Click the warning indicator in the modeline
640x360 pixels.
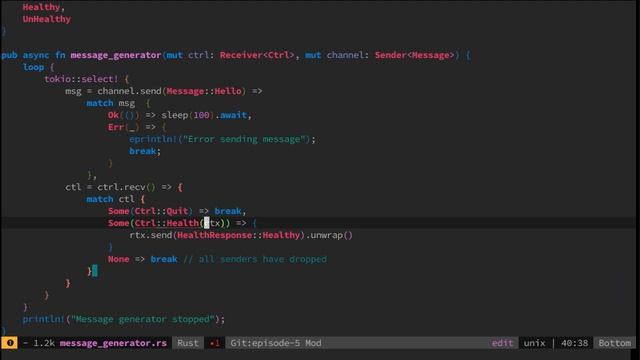[x=9, y=343]
